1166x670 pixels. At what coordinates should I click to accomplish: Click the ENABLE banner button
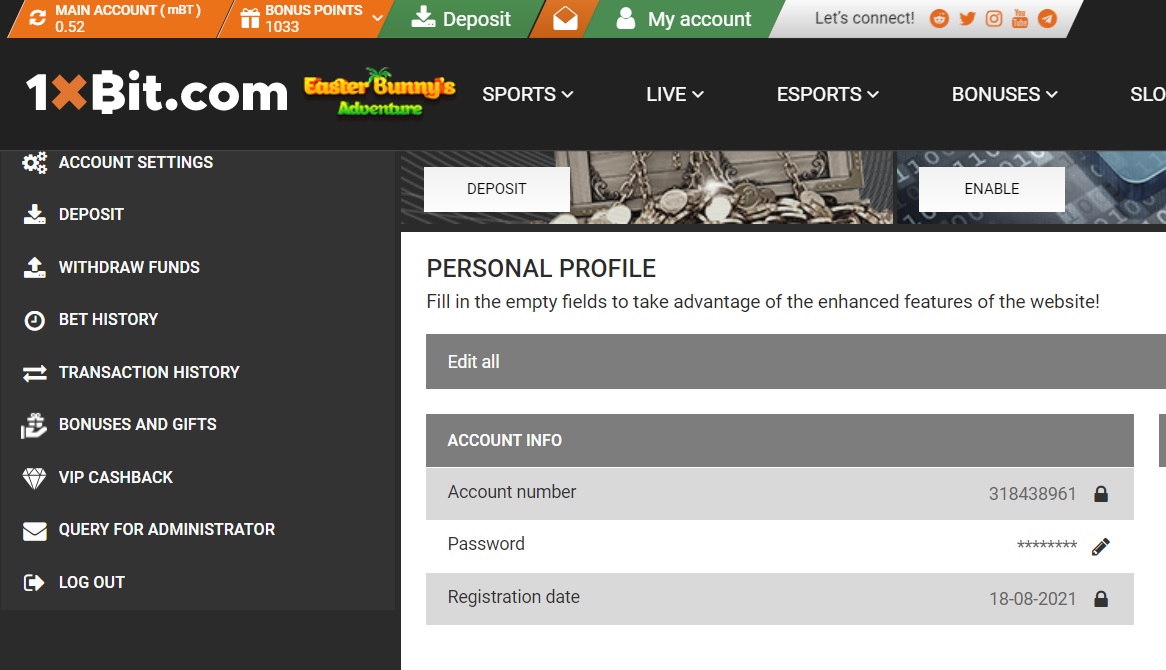tap(991, 189)
